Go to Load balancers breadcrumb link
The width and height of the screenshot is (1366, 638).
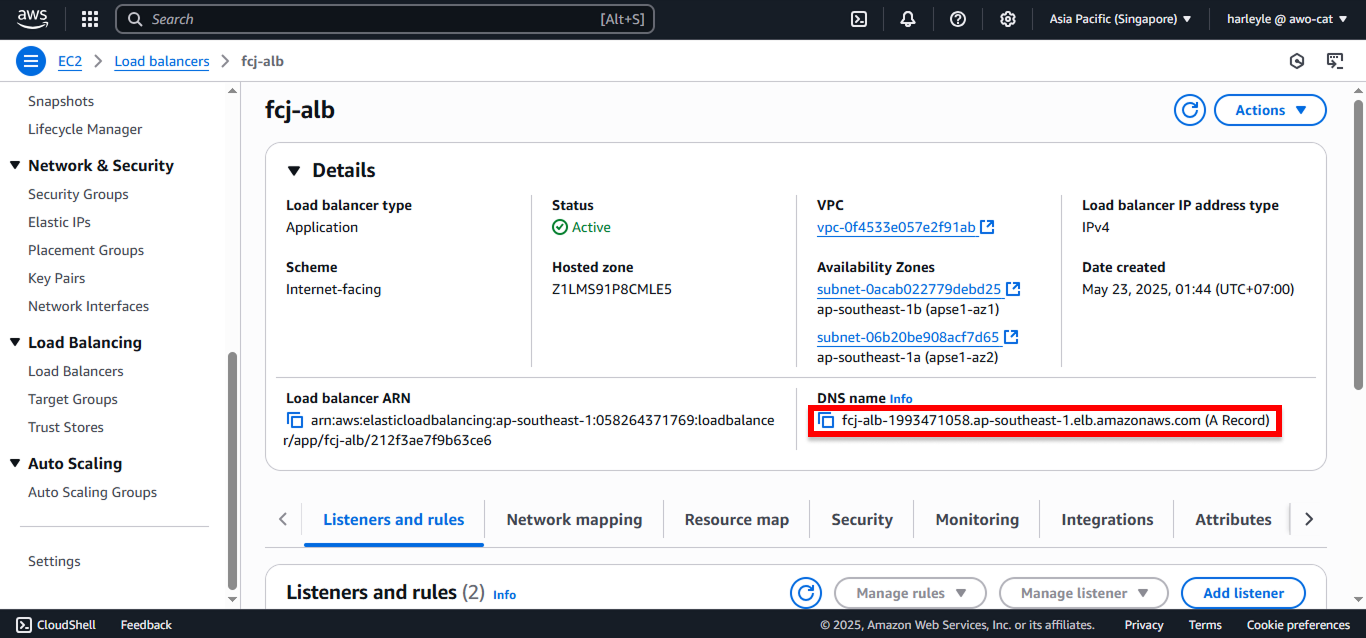pos(162,61)
